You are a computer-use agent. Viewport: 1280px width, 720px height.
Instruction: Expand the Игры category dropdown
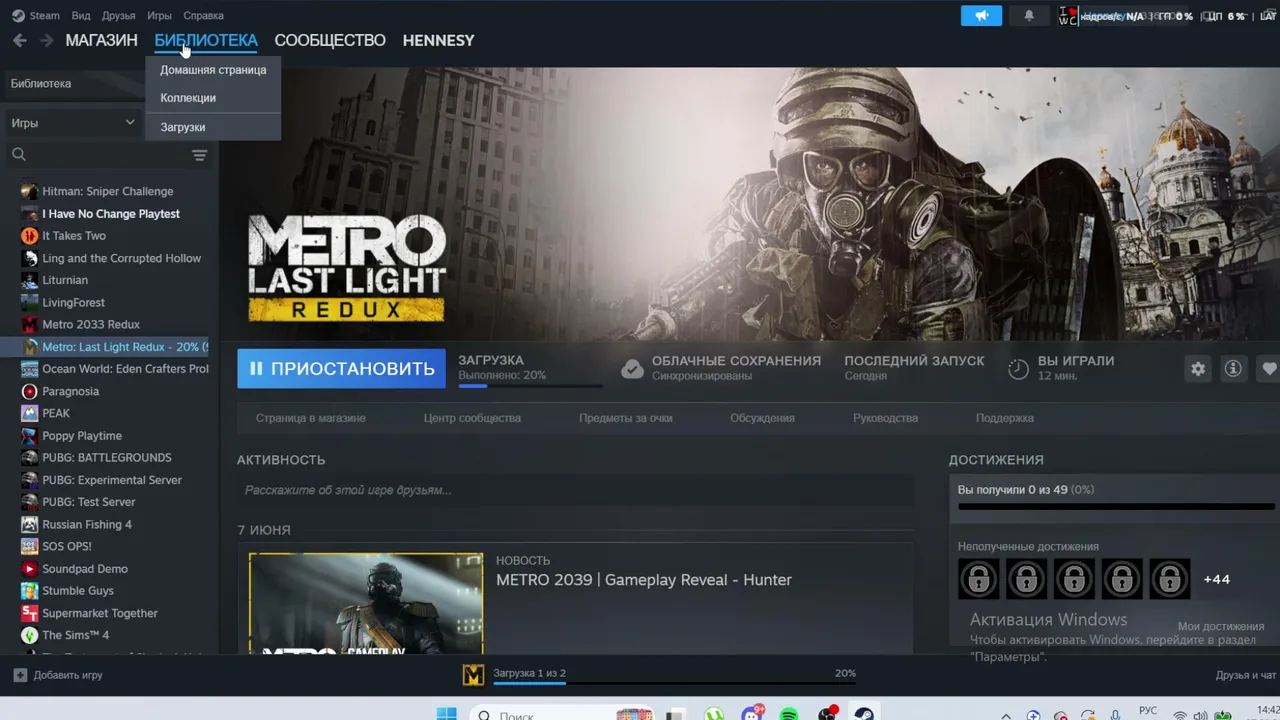(x=72, y=123)
